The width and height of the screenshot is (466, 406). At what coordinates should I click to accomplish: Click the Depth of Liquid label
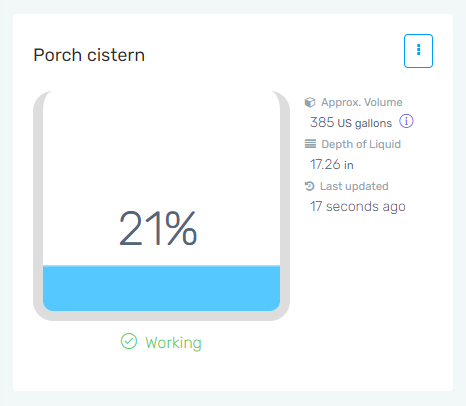coord(361,144)
